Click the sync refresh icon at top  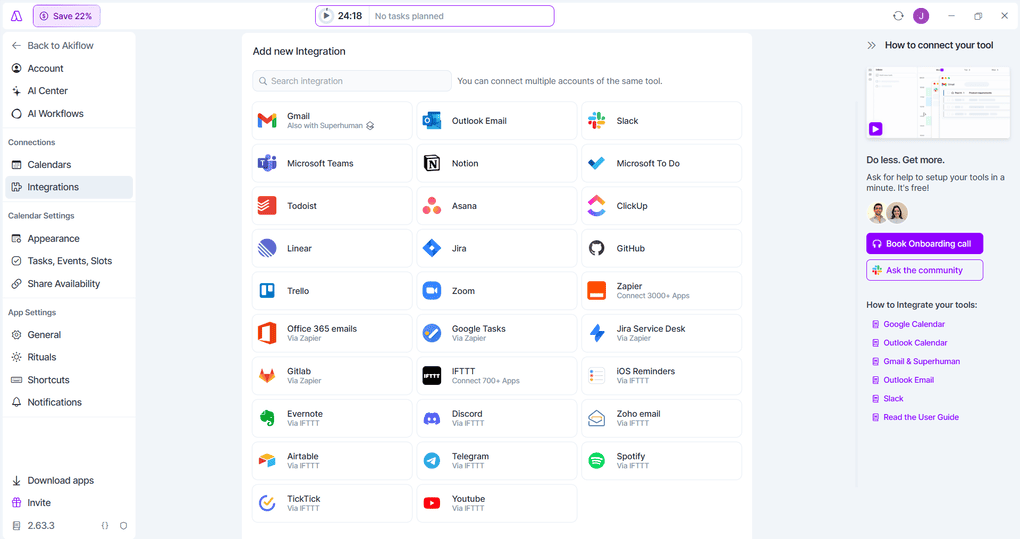click(x=898, y=16)
